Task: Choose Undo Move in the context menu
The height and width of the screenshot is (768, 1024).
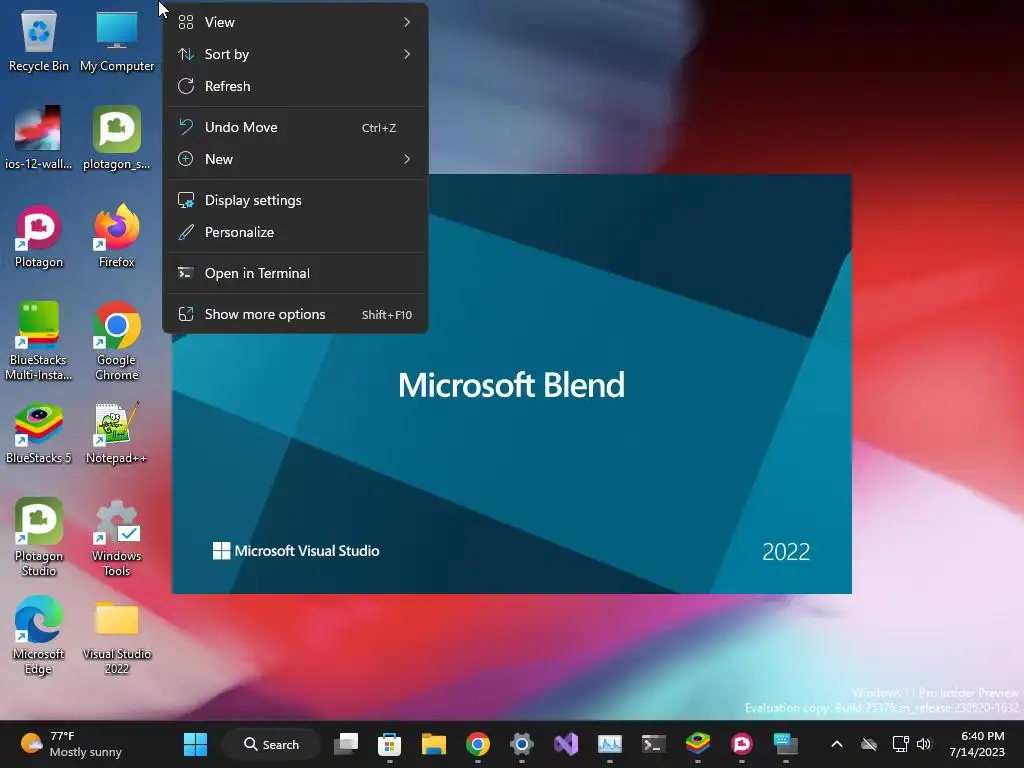Action: point(295,127)
